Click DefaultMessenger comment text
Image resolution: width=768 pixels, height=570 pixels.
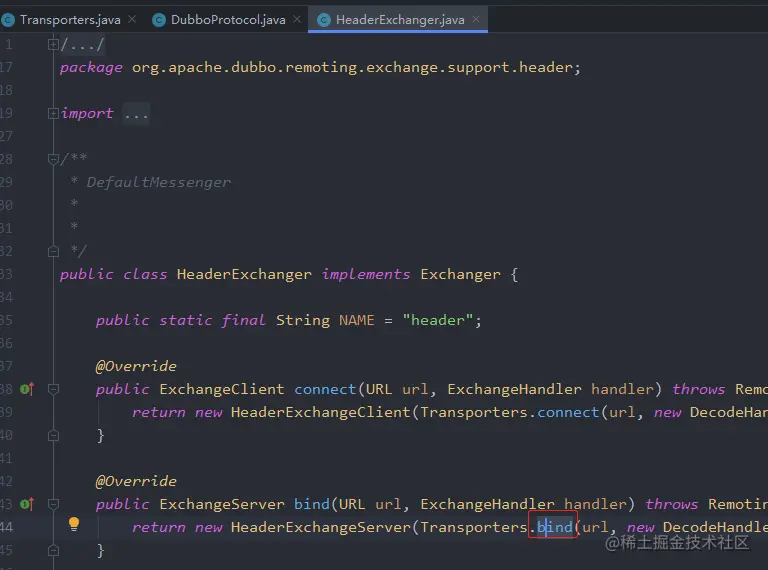tap(158, 183)
